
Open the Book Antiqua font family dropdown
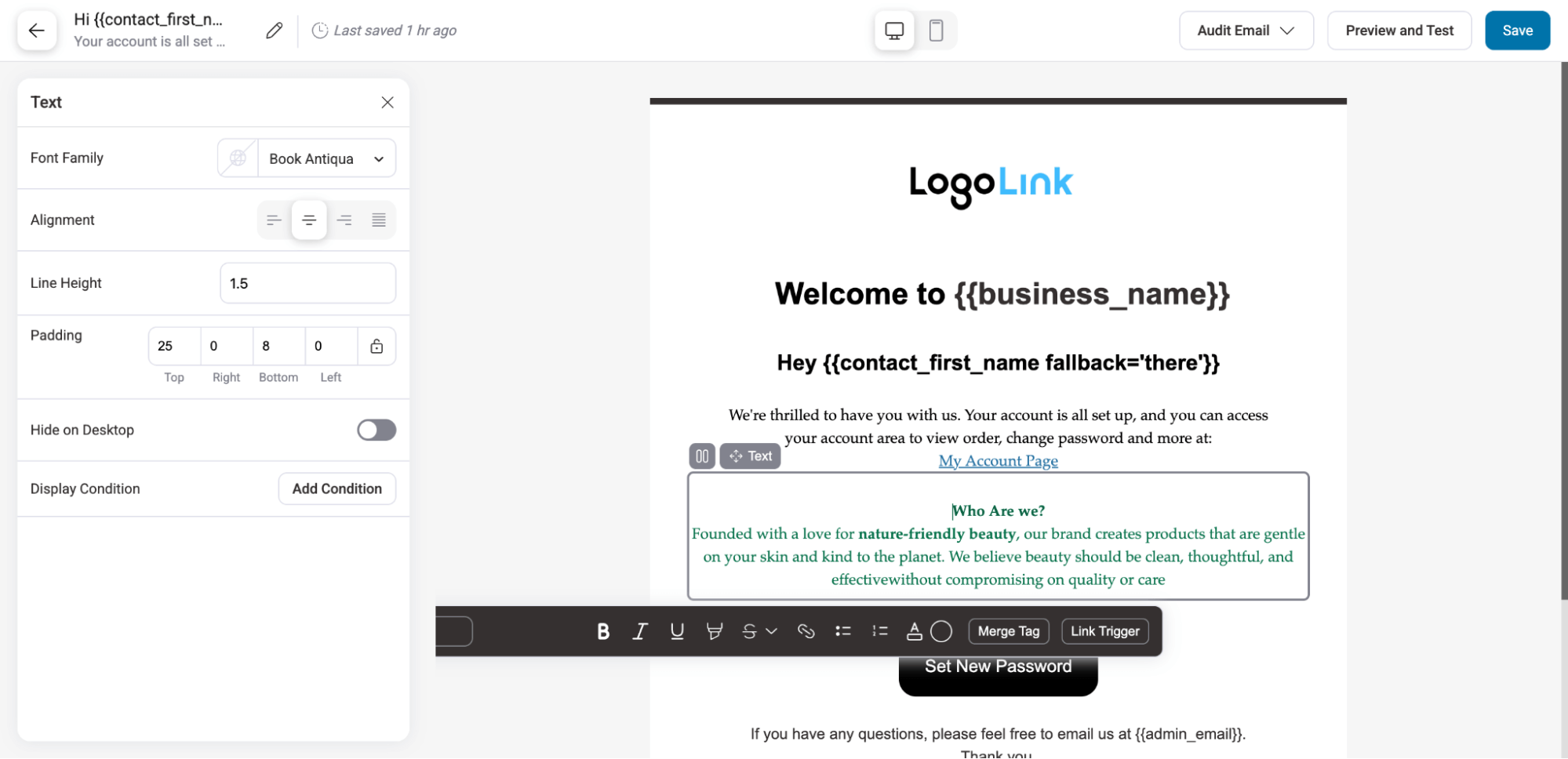[x=326, y=158]
